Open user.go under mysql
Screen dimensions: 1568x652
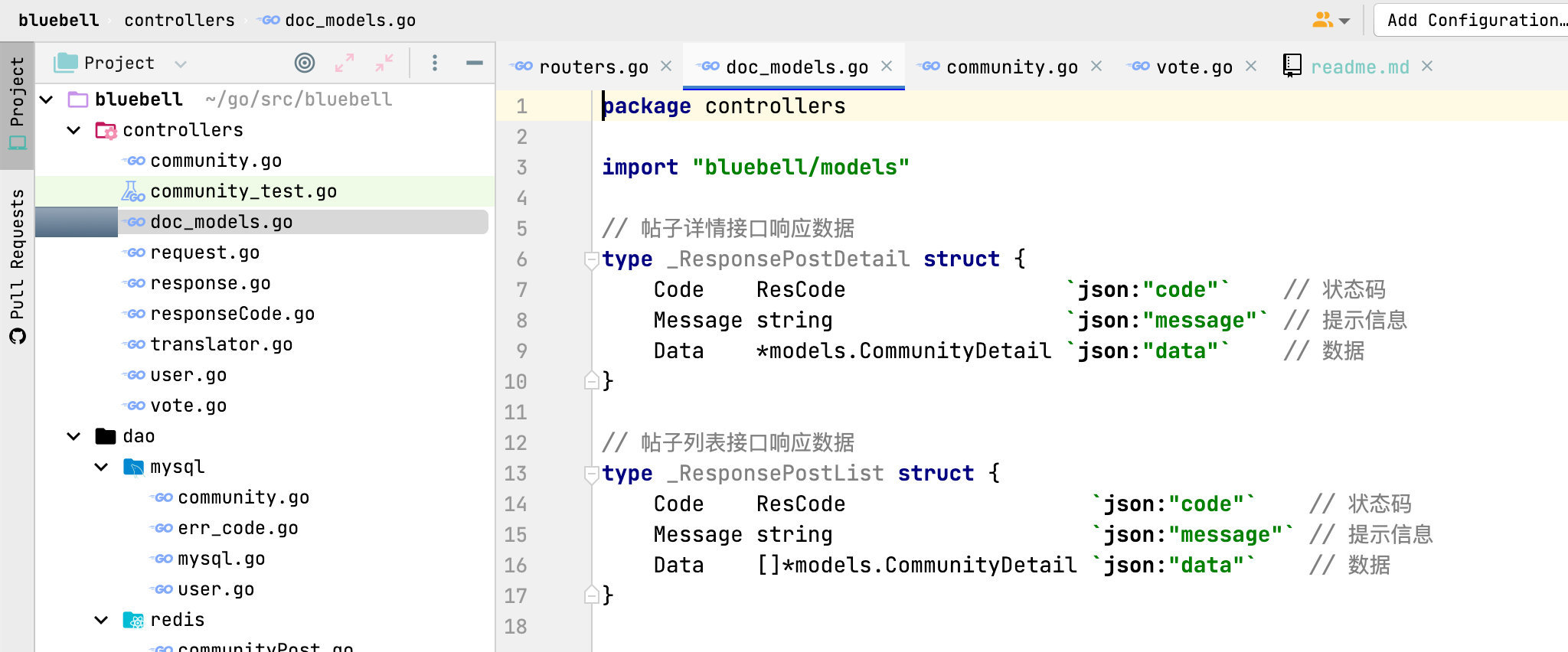coord(216,589)
